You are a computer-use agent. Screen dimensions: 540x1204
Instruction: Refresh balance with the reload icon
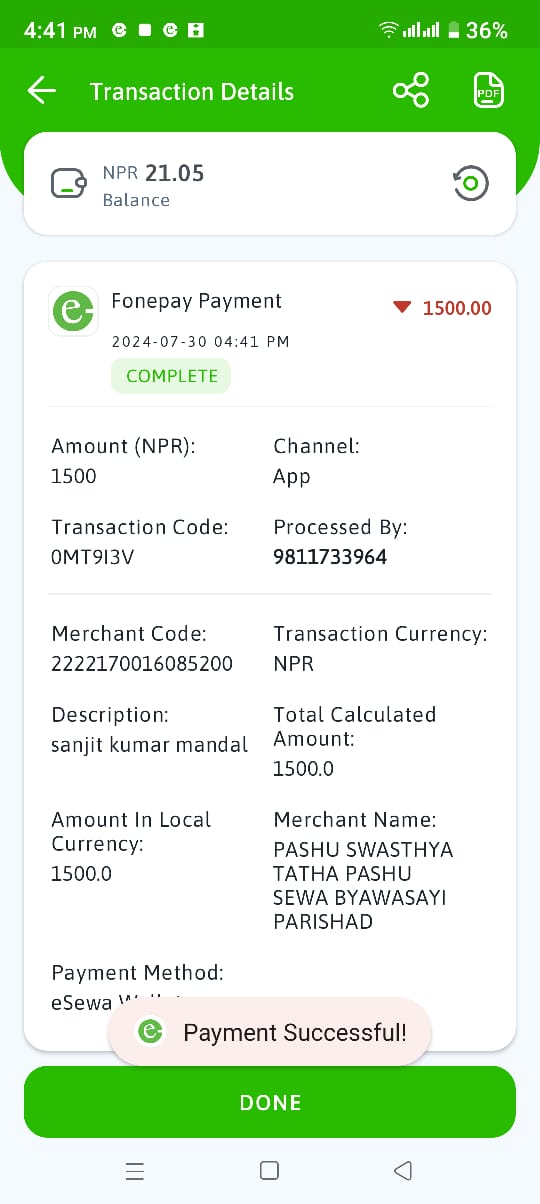471,183
